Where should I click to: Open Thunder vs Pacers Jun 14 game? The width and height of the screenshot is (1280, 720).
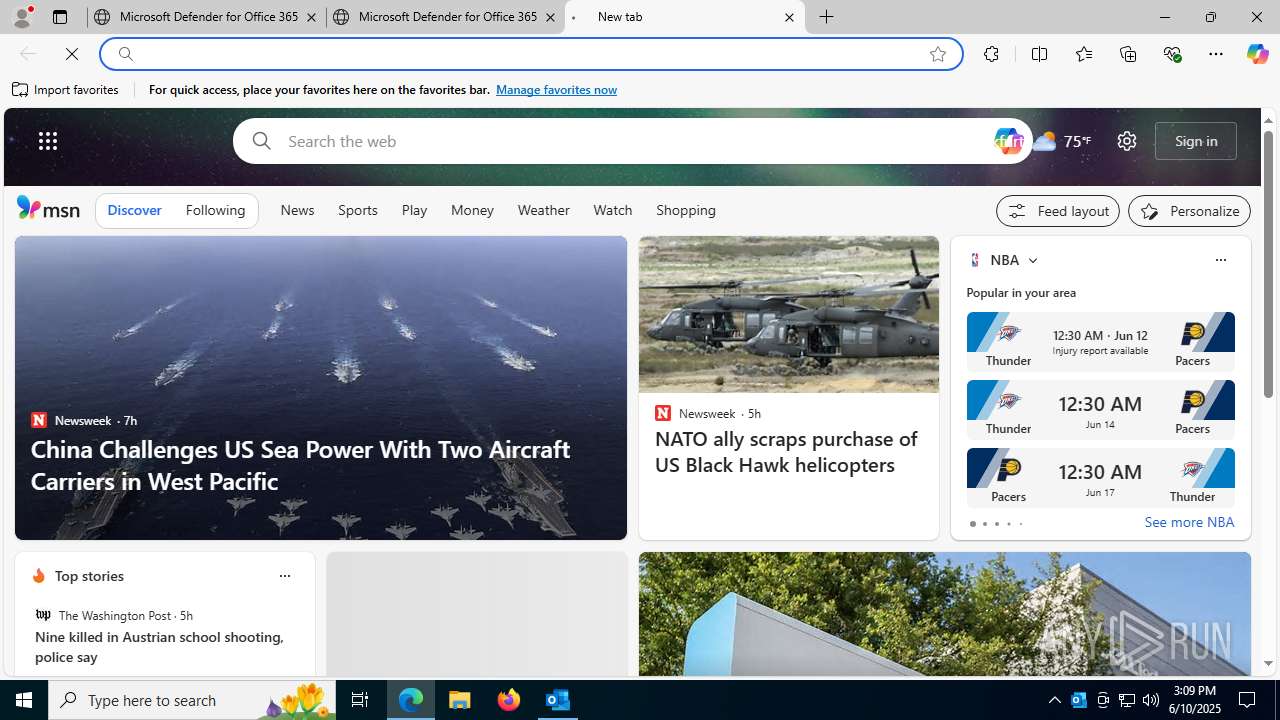coord(1100,410)
